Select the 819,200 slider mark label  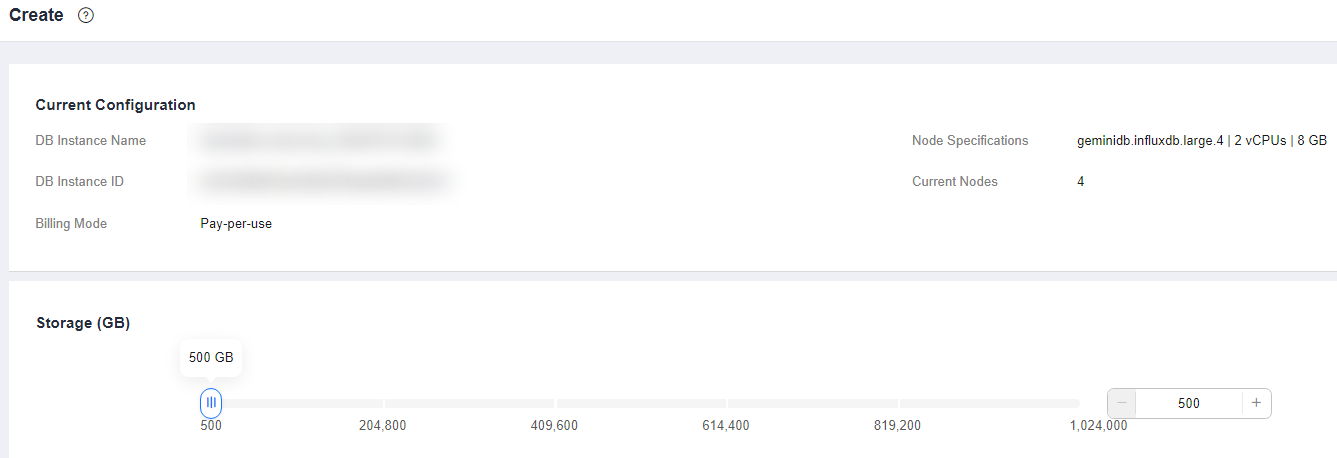(897, 426)
